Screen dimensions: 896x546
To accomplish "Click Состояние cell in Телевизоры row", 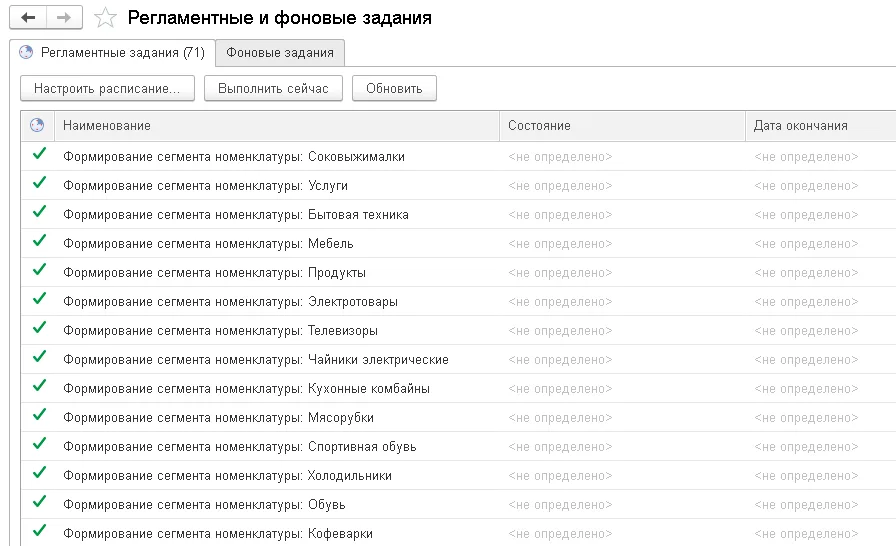I will [622, 331].
